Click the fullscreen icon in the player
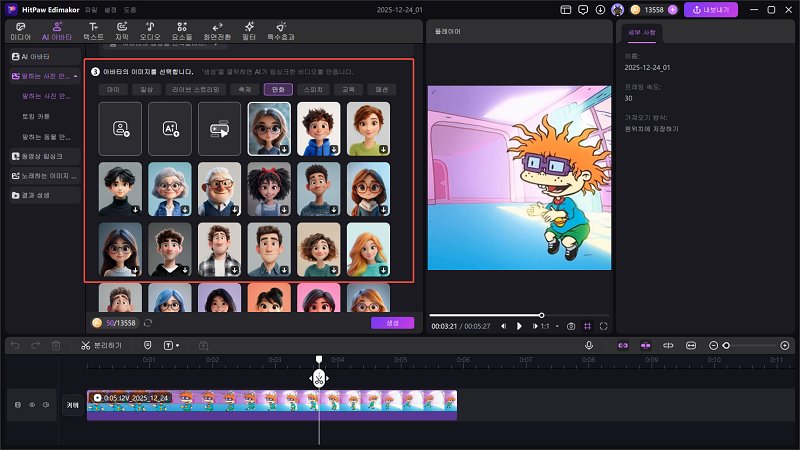The image size is (800, 450). [x=604, y=326]
